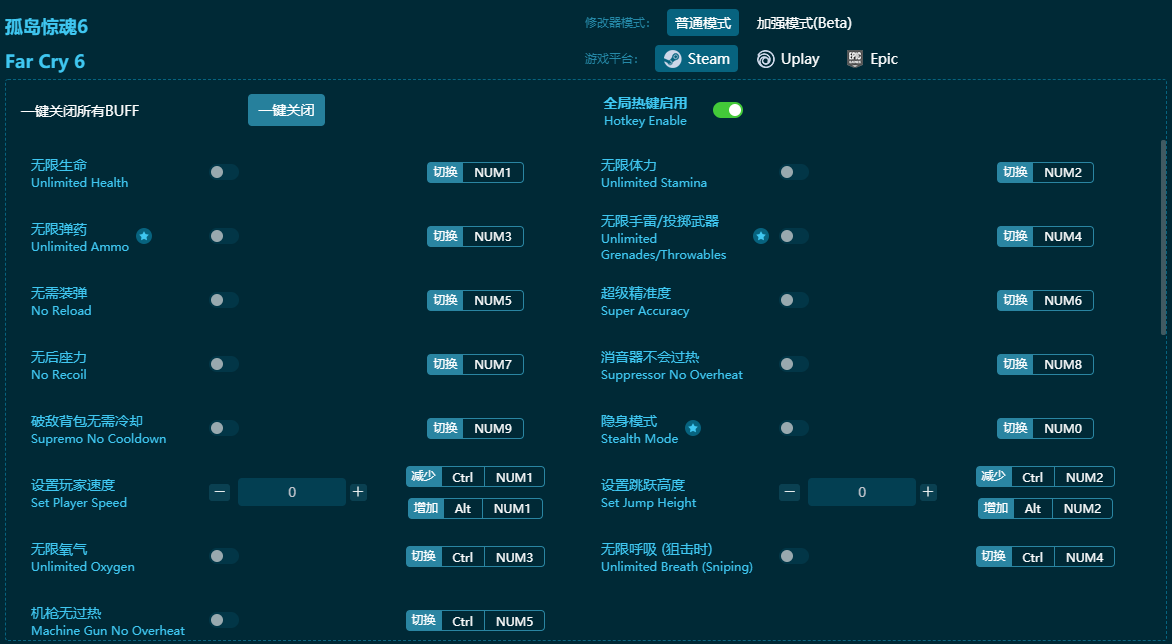This screenshot has height=644, width=1172.
Task: Increase Set Jump Height with plus button
Action: click(x=928, y=492)
